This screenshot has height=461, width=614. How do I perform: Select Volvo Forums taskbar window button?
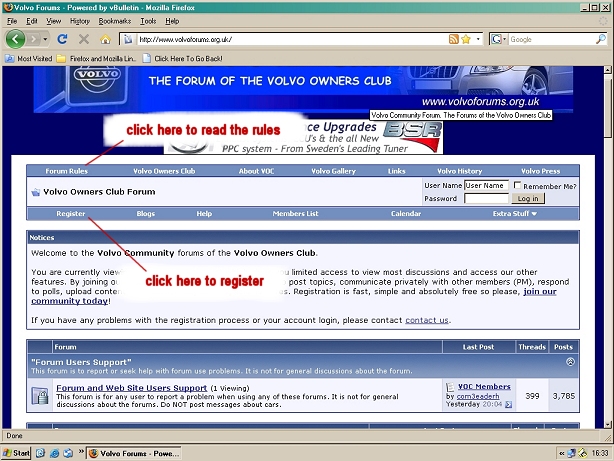point(134,453)
